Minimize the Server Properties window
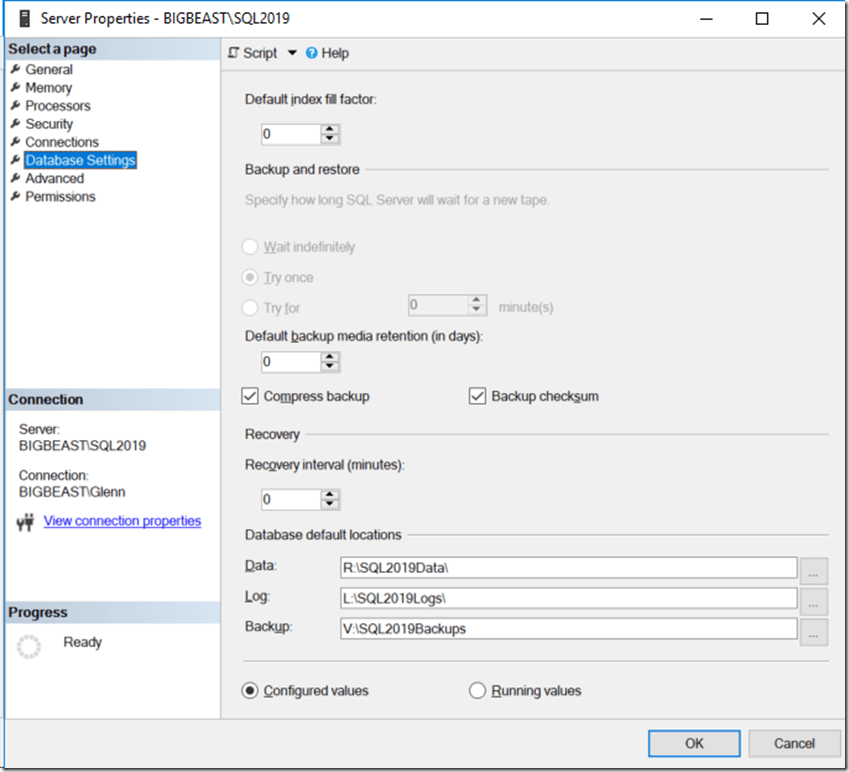 pos(706,19)
